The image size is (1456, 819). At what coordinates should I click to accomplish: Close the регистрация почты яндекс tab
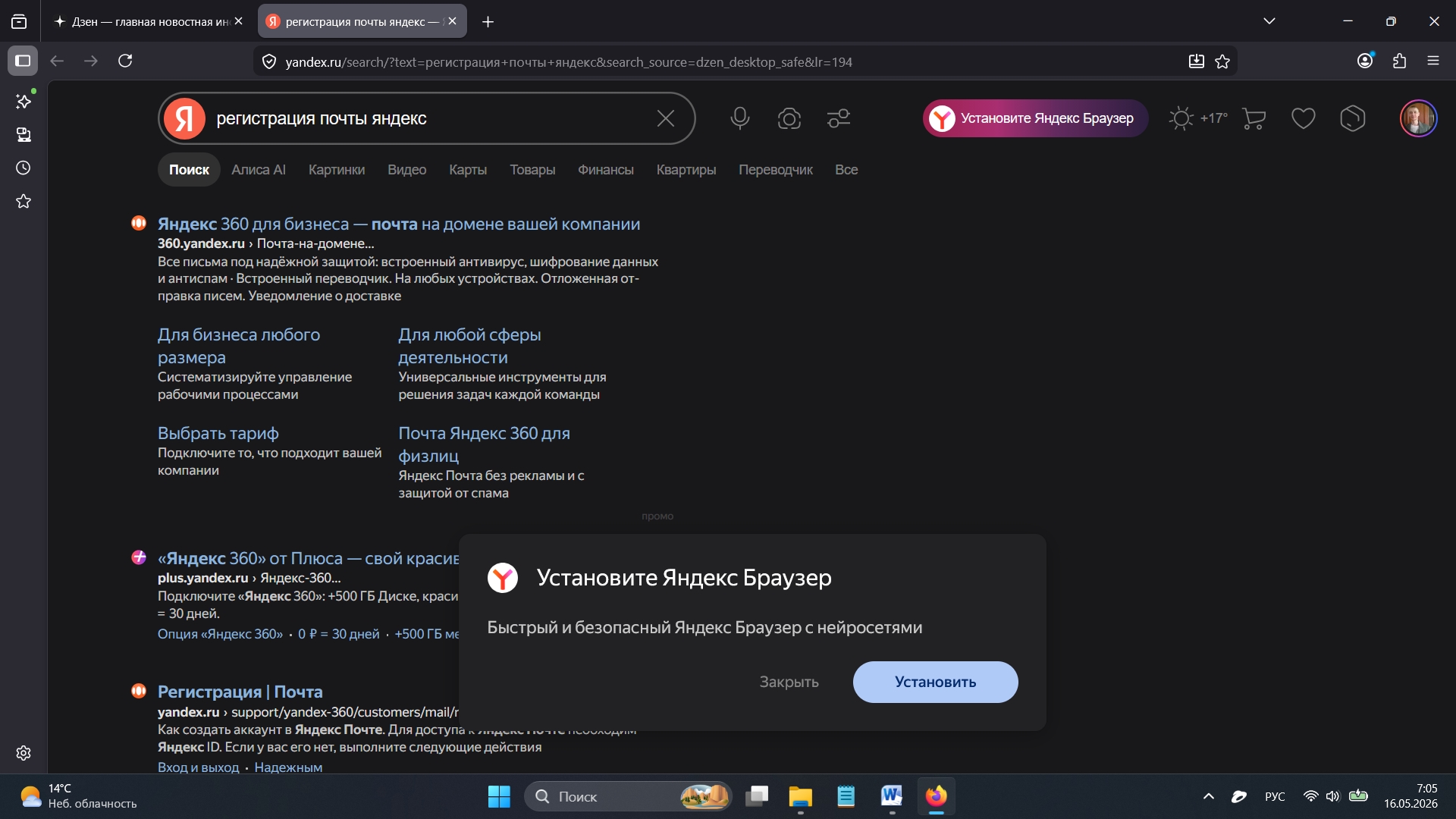click(x=453, y=21)
